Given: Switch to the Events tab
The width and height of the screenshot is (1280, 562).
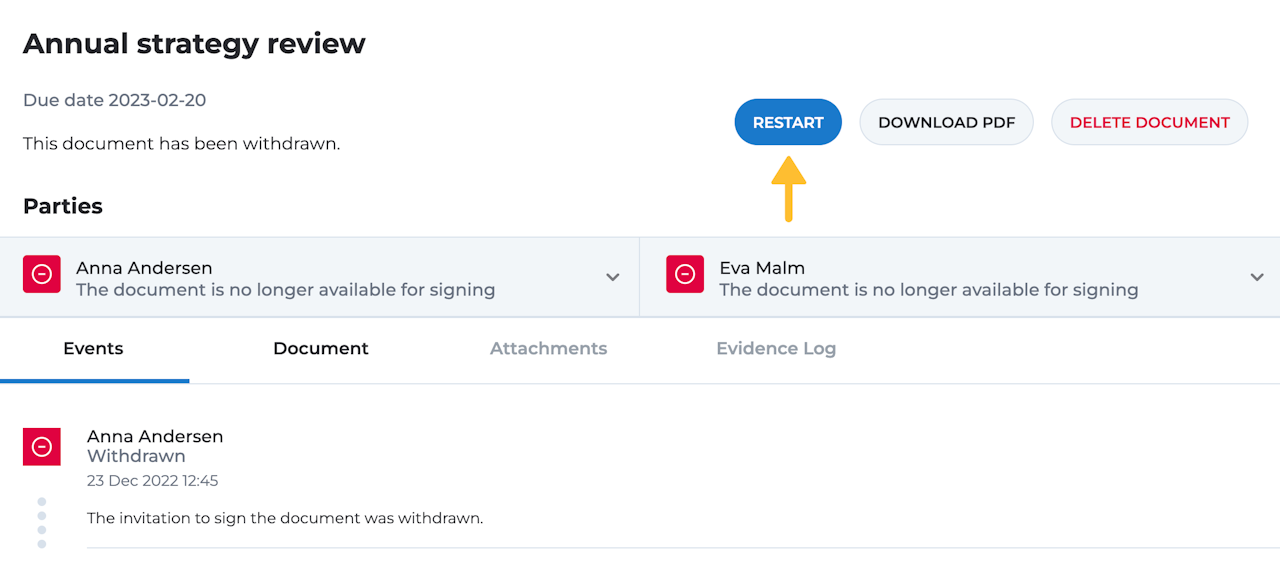Looking at the screenshot, I should tap(93, 349).
